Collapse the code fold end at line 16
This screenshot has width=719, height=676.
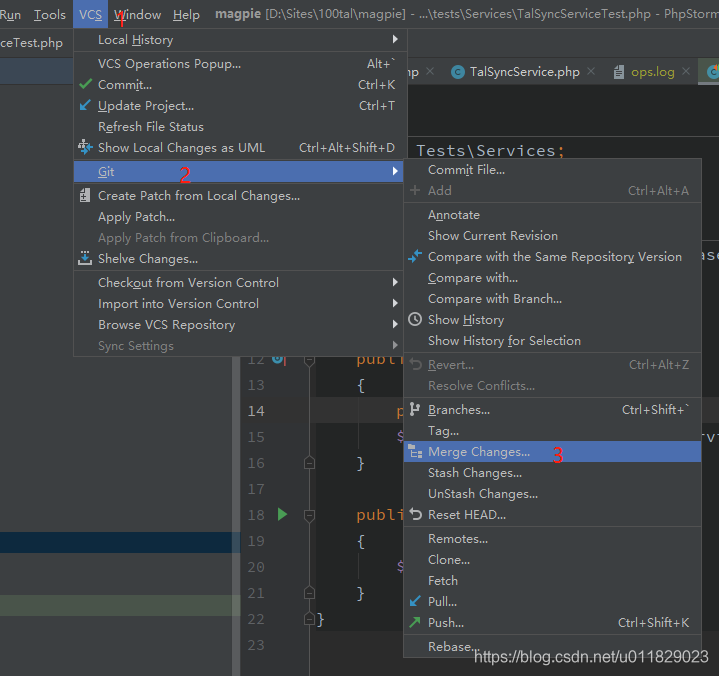click(310, 463)
